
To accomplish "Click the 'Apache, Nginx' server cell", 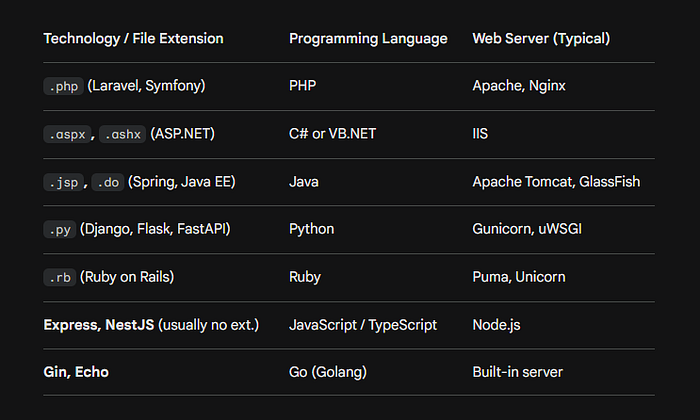I will coord(519,86).
